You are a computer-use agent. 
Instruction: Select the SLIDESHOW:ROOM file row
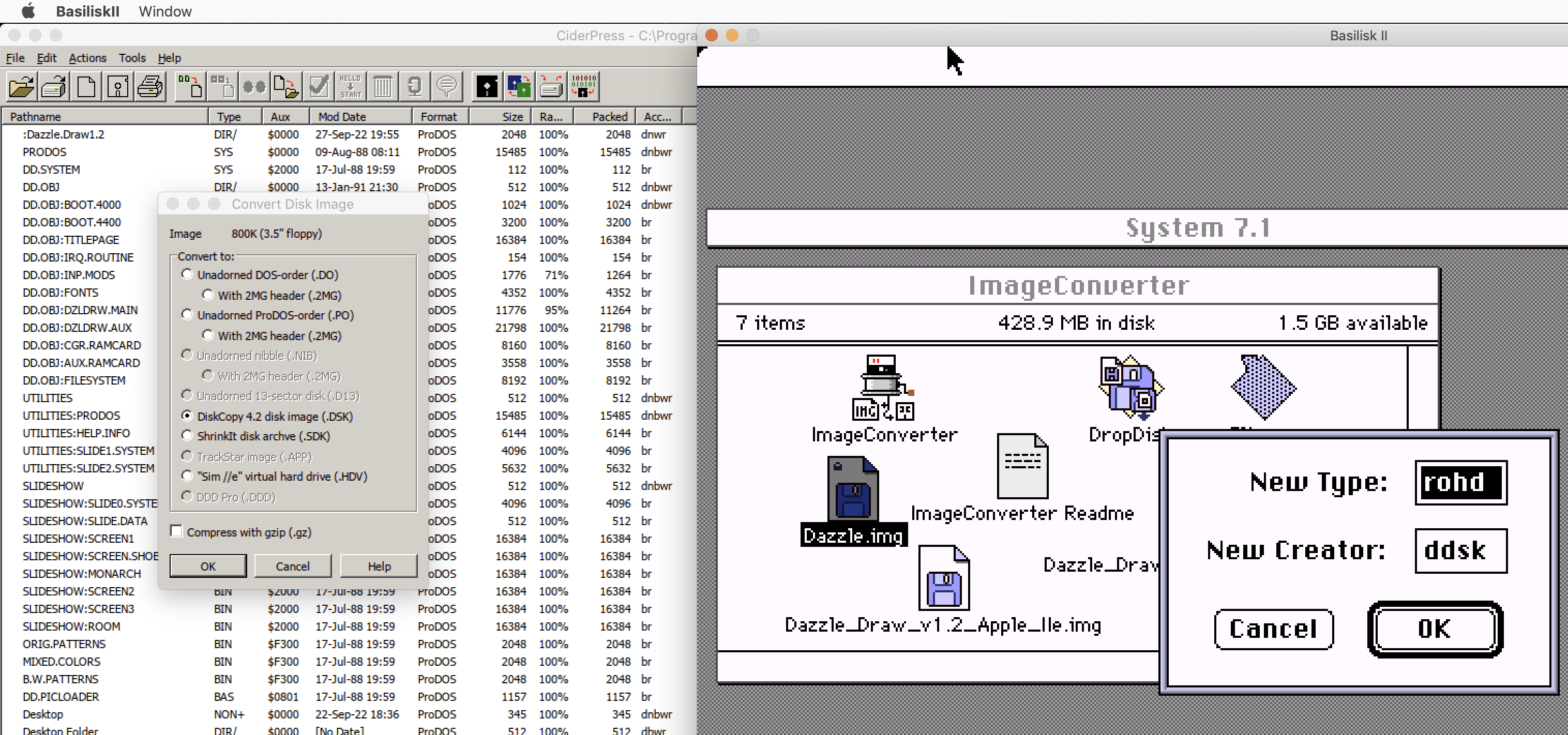point(347,625)
